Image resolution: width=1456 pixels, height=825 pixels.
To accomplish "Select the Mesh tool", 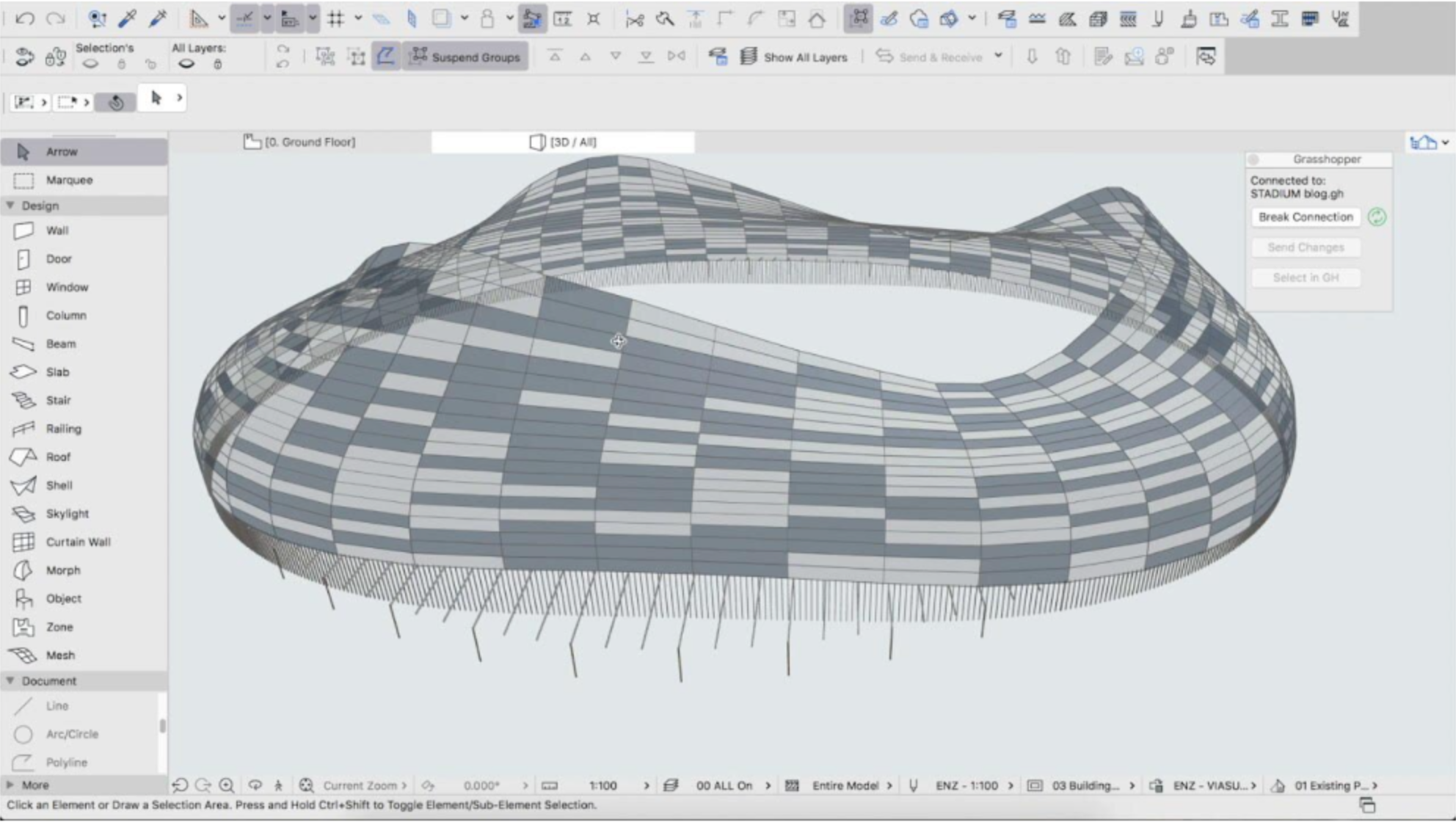I will [60, 655].
